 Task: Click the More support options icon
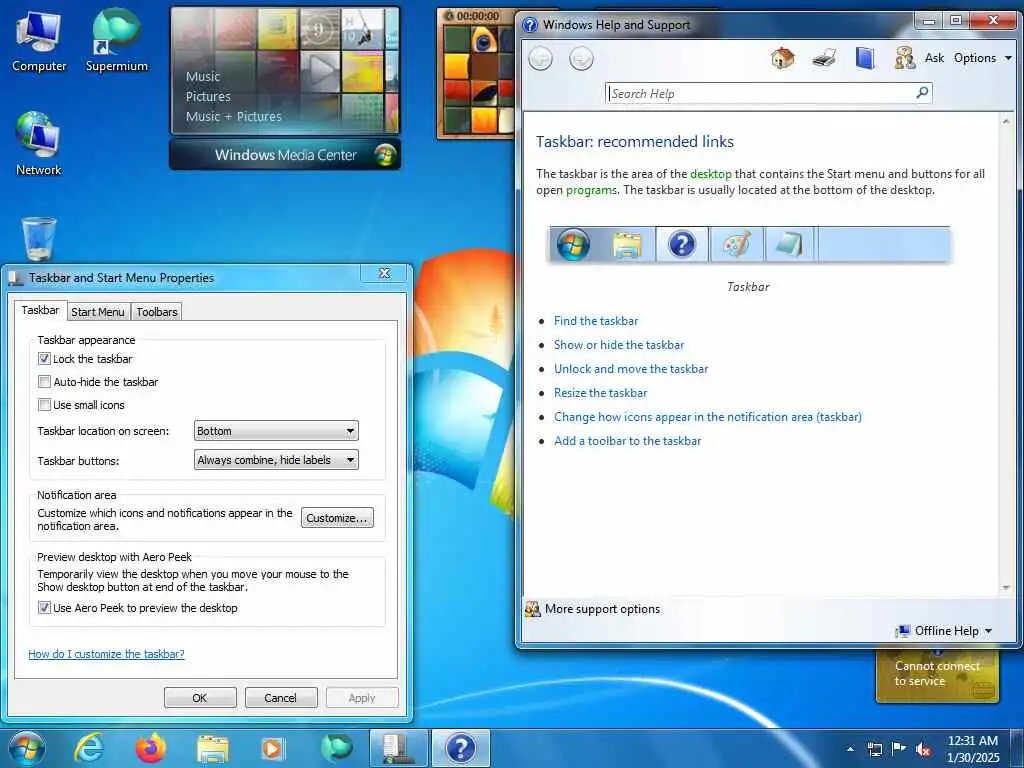[x=532, y=609]
